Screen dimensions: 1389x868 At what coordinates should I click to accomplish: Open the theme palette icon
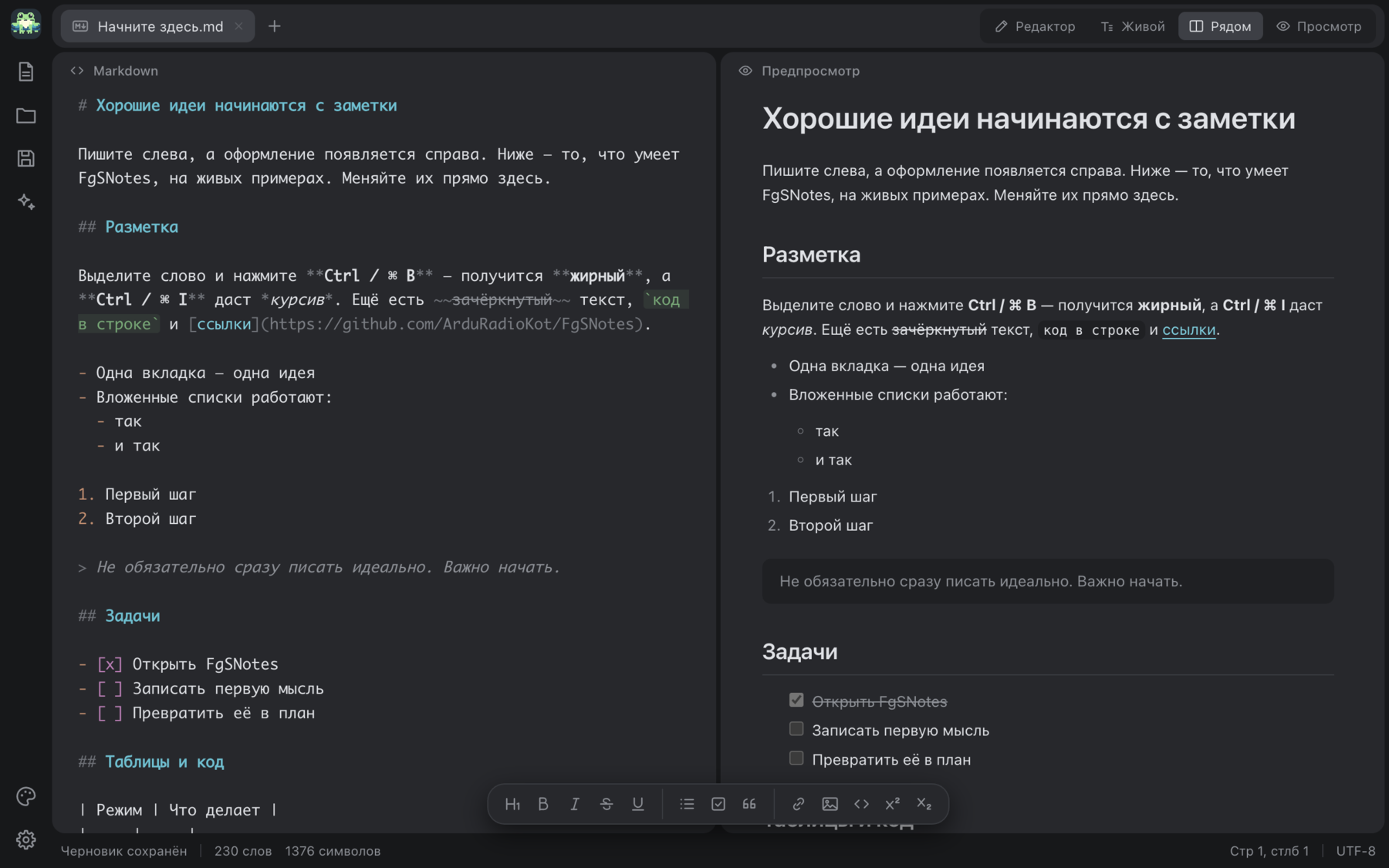[25, 796]
